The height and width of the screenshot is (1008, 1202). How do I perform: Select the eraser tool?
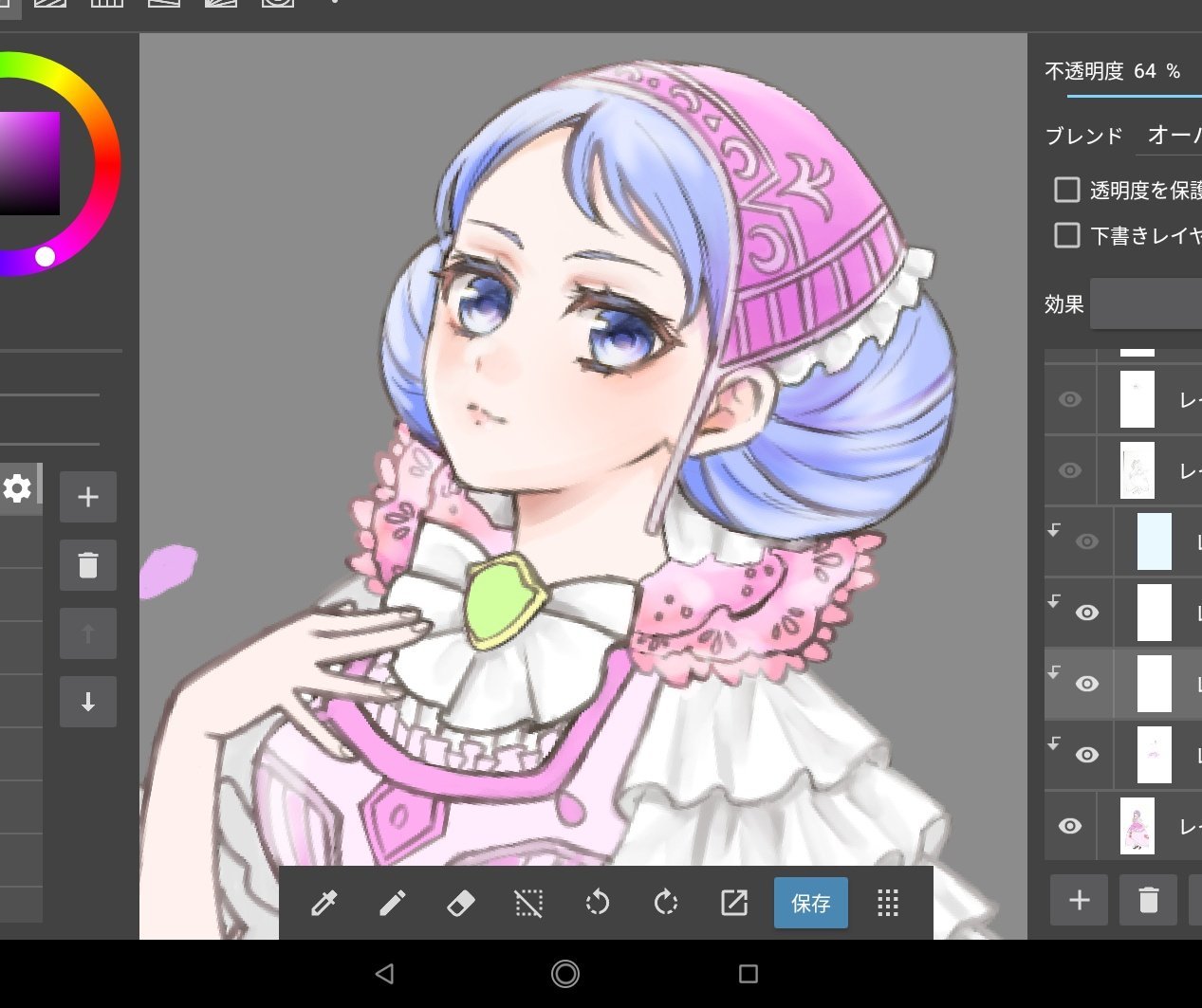[460, 904]
